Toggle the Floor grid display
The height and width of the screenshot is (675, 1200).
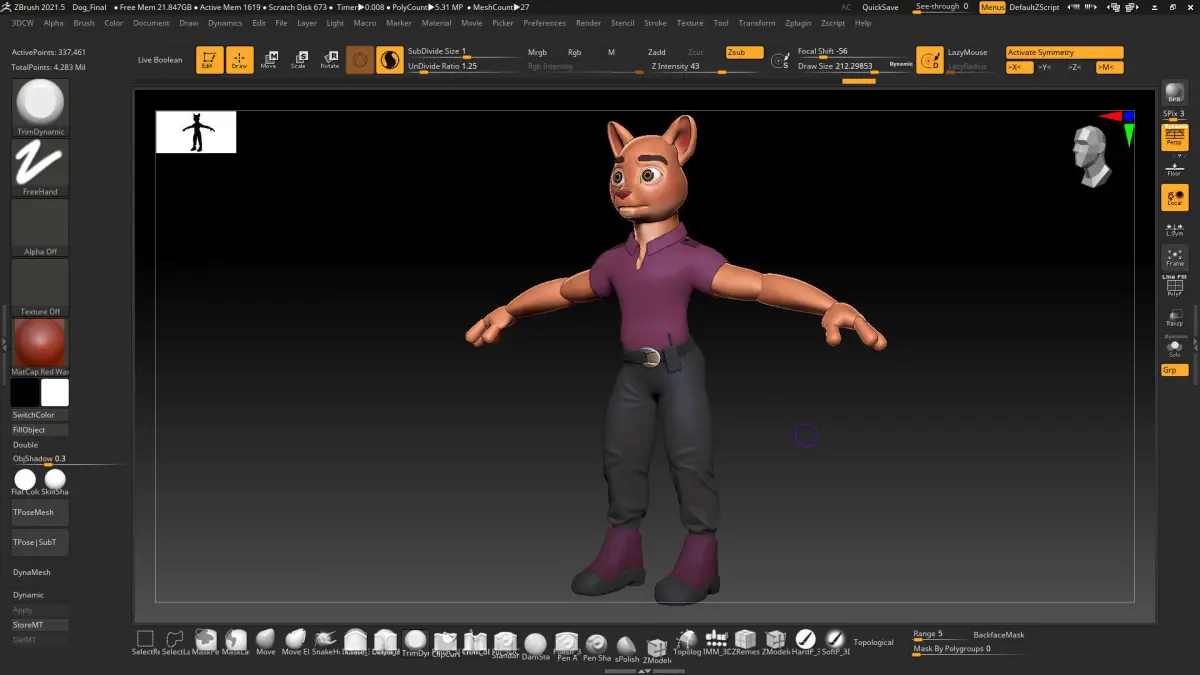[x=1175, y=168]
